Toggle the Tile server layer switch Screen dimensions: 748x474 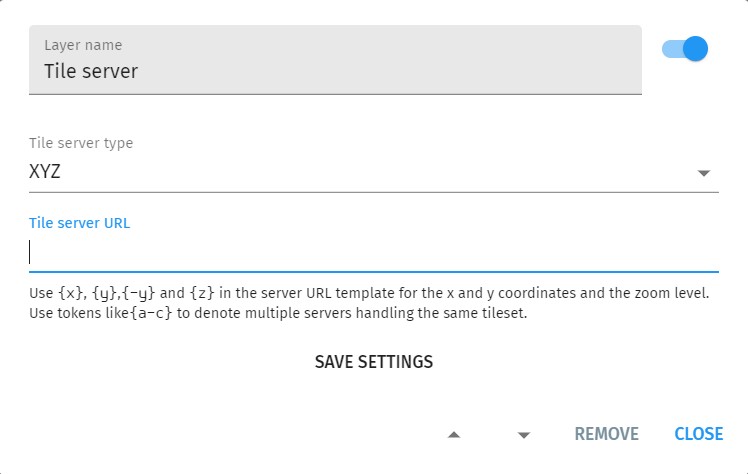[685, 49]
